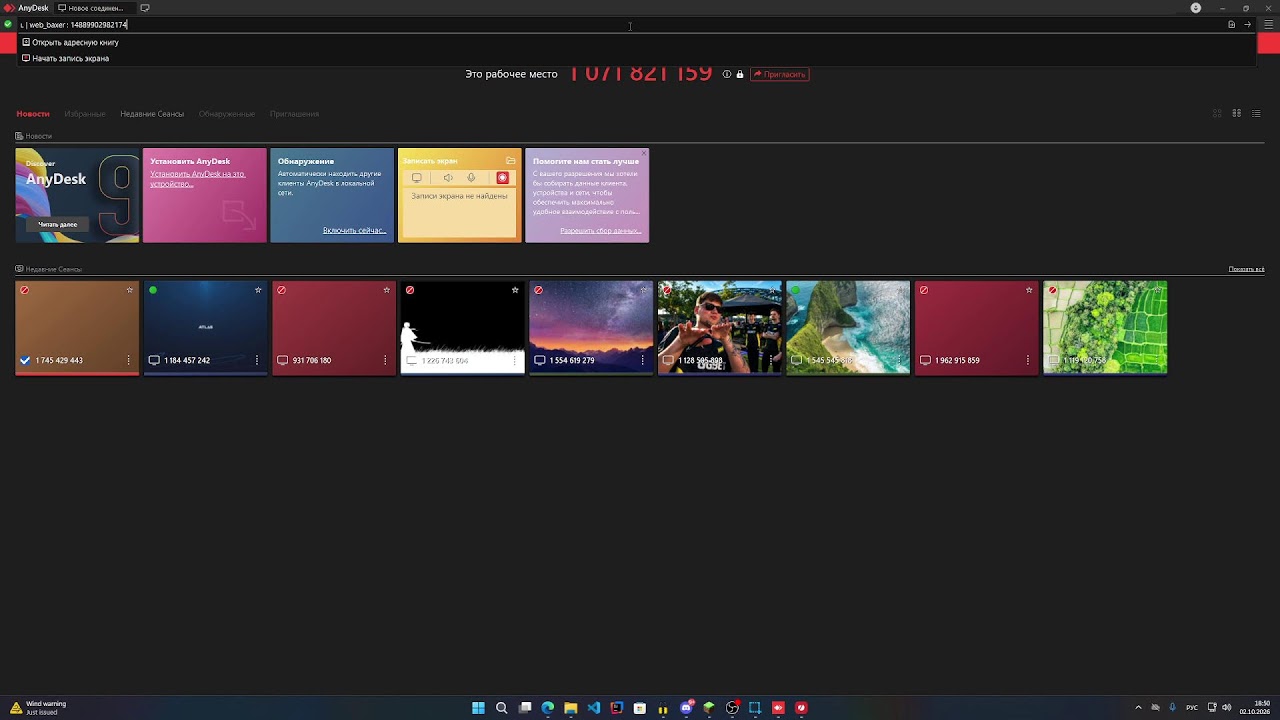Open the 1 554 619 279 session thumbnail
This screenshot has height=720, width=1280.
click(591, 327)
